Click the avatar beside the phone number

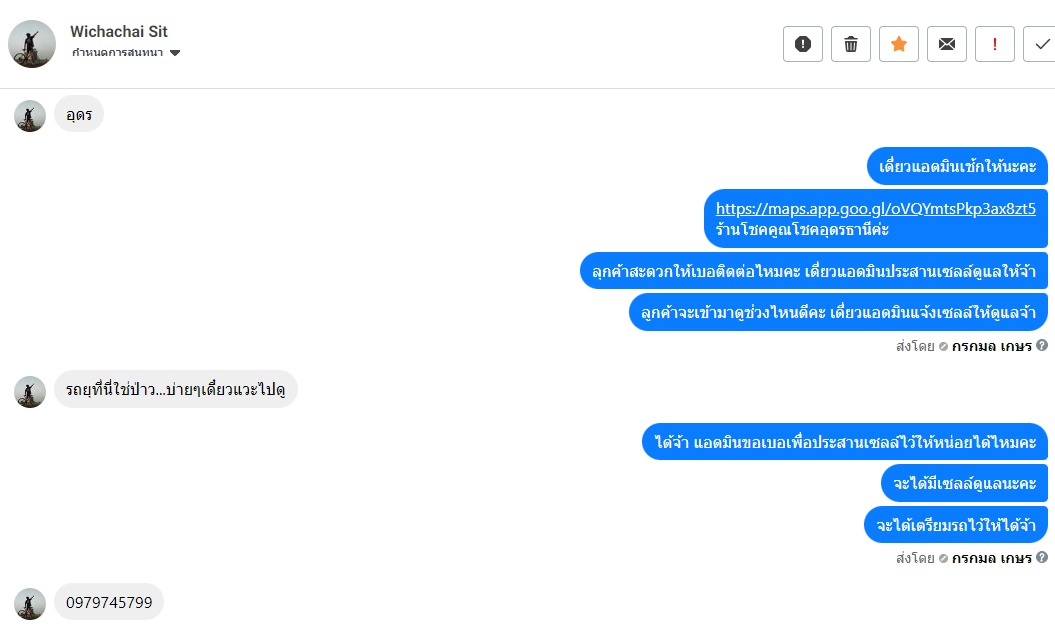point(30,603)
